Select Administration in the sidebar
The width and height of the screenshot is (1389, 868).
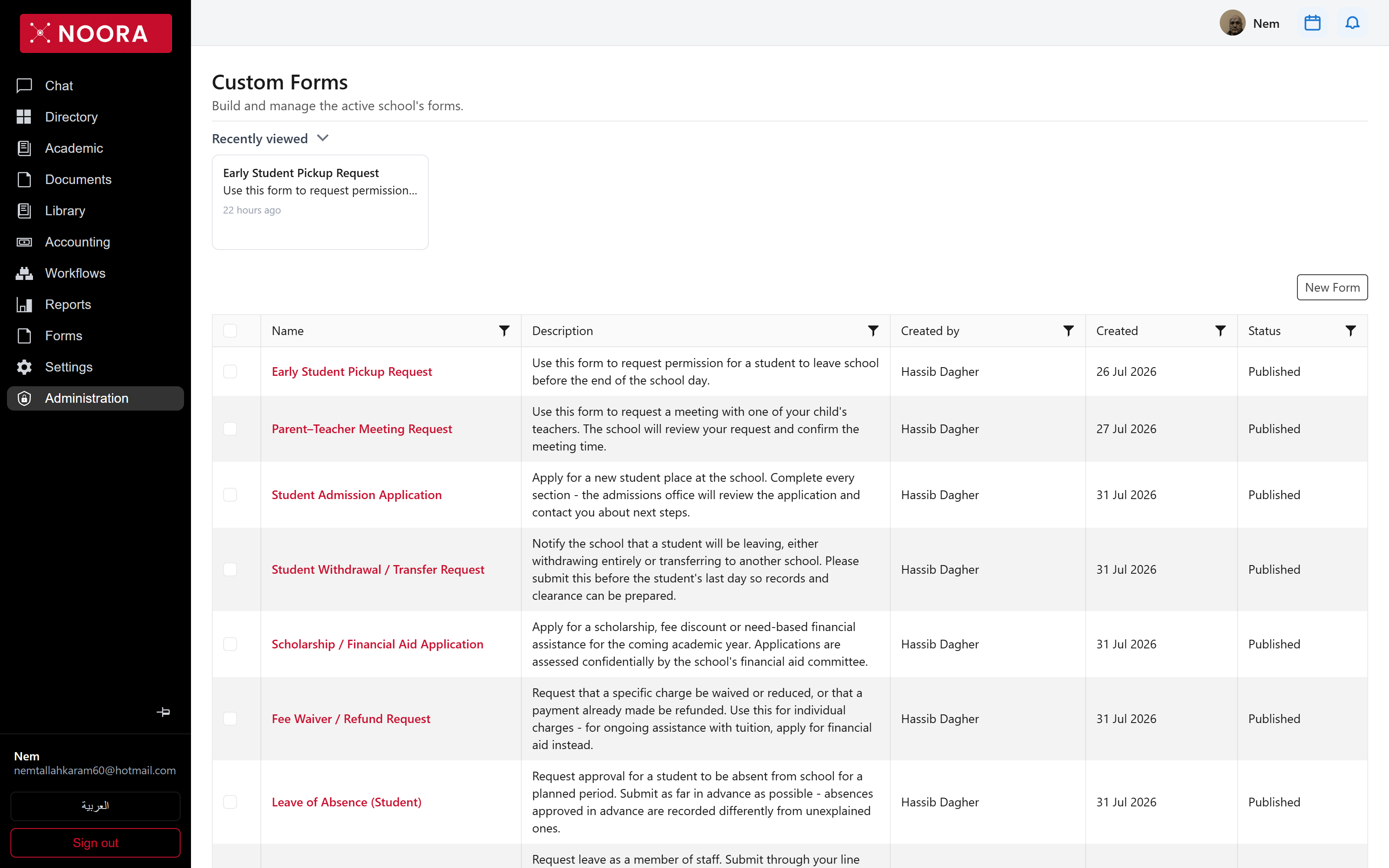95,398
